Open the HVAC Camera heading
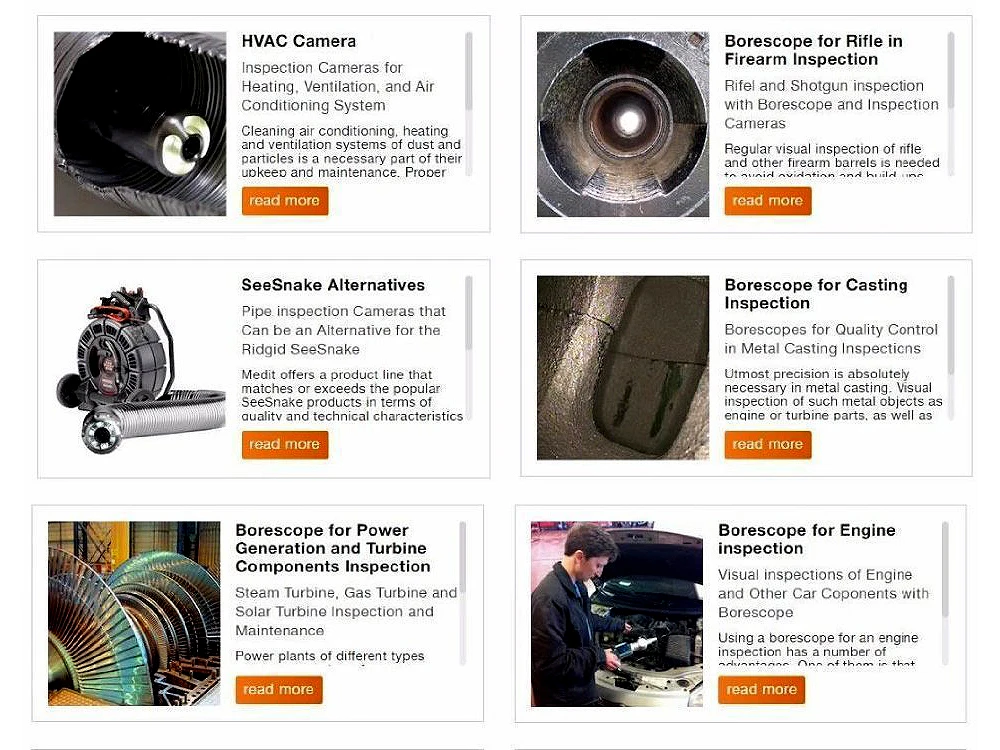The image size is (1000, 750). click(x=298, y=41)
